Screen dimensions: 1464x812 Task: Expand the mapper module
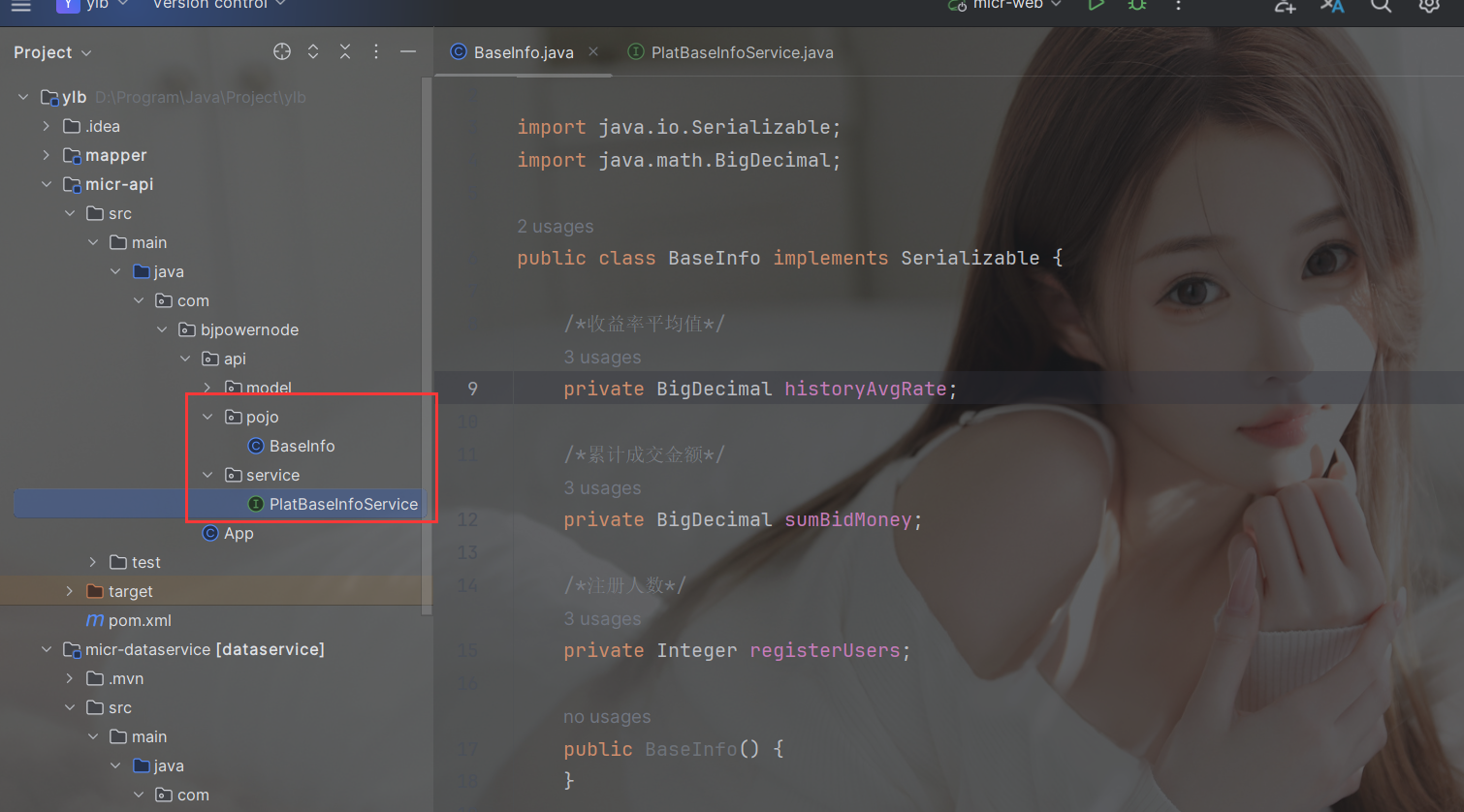[47, 155]
